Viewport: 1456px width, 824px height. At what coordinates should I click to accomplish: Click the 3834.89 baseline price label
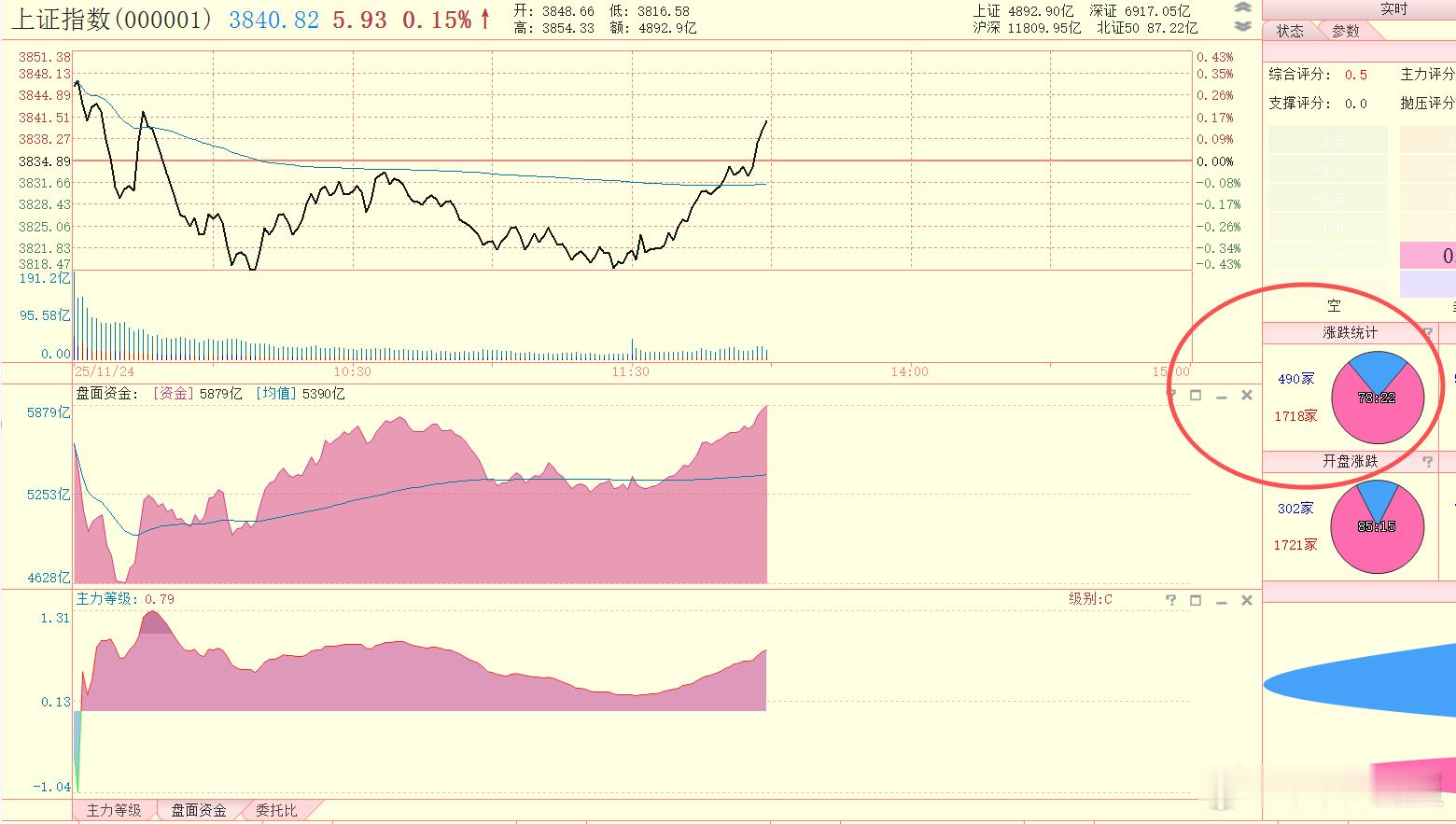pyautogui.click(x=44, y=161)
